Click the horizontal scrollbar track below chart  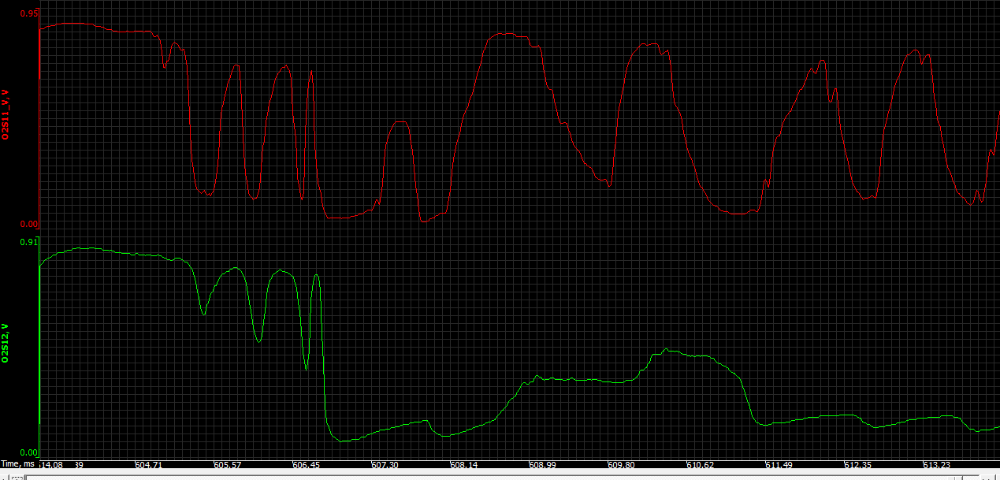pos(500,475)
